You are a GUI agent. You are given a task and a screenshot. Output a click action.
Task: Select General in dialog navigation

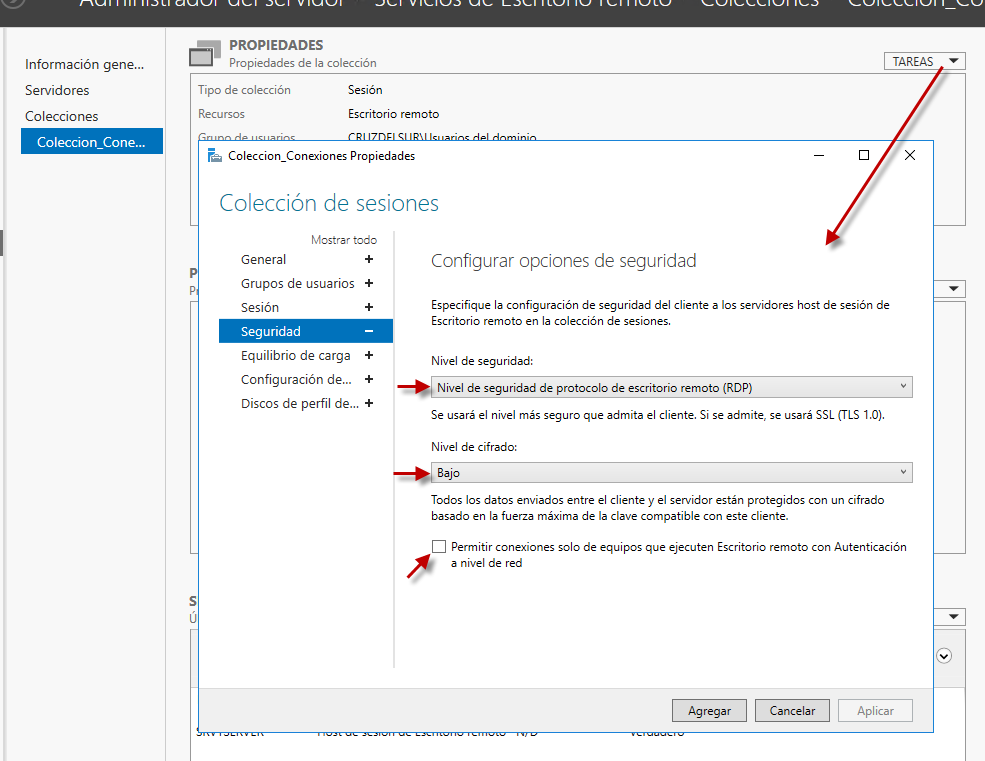(263, 259)
